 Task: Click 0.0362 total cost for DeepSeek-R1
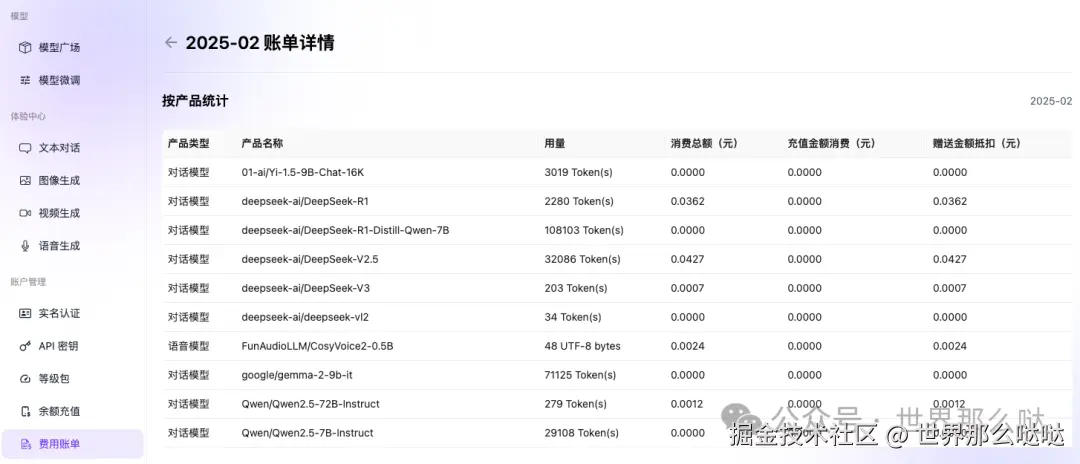[x=687, y=201]
